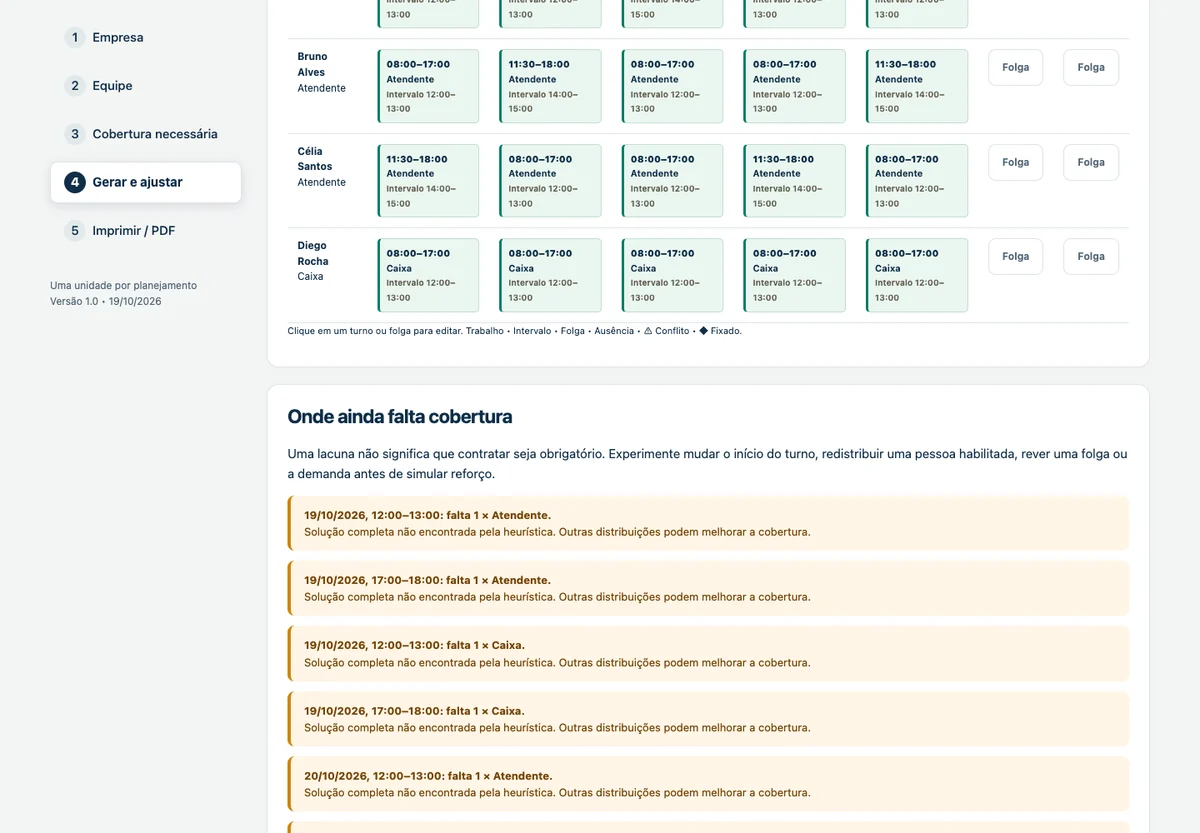Select alert 19/10 17:00–18:00 falta Caixa

click(x=708, y=719)
